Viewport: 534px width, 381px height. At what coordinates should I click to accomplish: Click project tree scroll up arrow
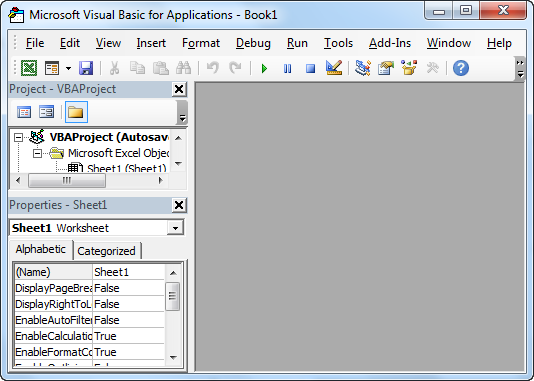pyautogui.click(x=178, y=138)
